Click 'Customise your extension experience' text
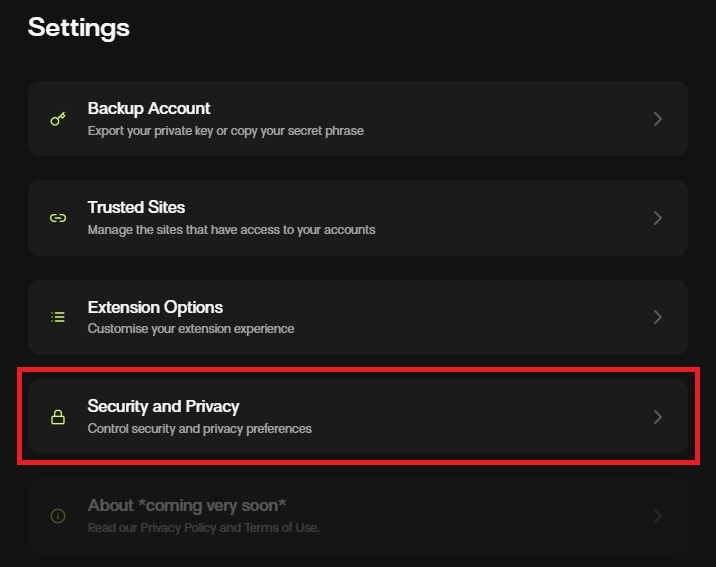The image size is (716, 567). (191, 328)
